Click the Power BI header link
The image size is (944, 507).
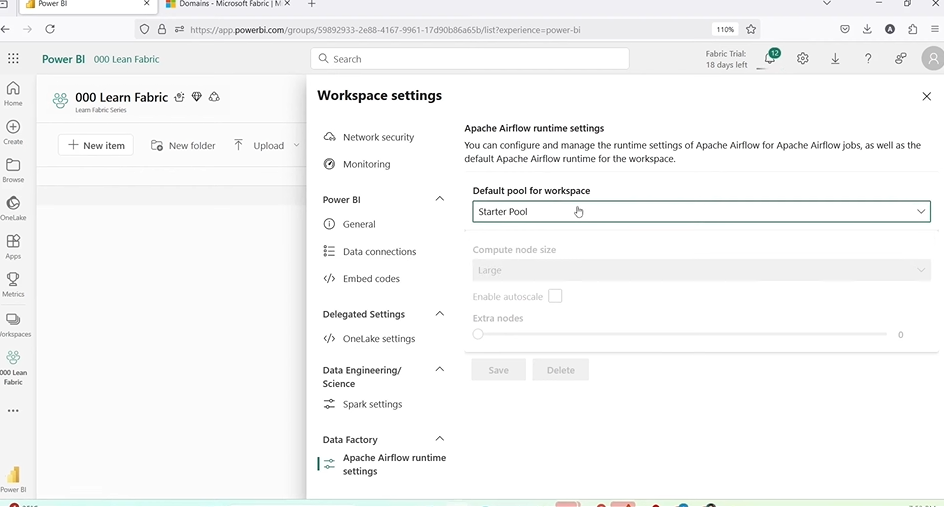[x=63, y=59]
